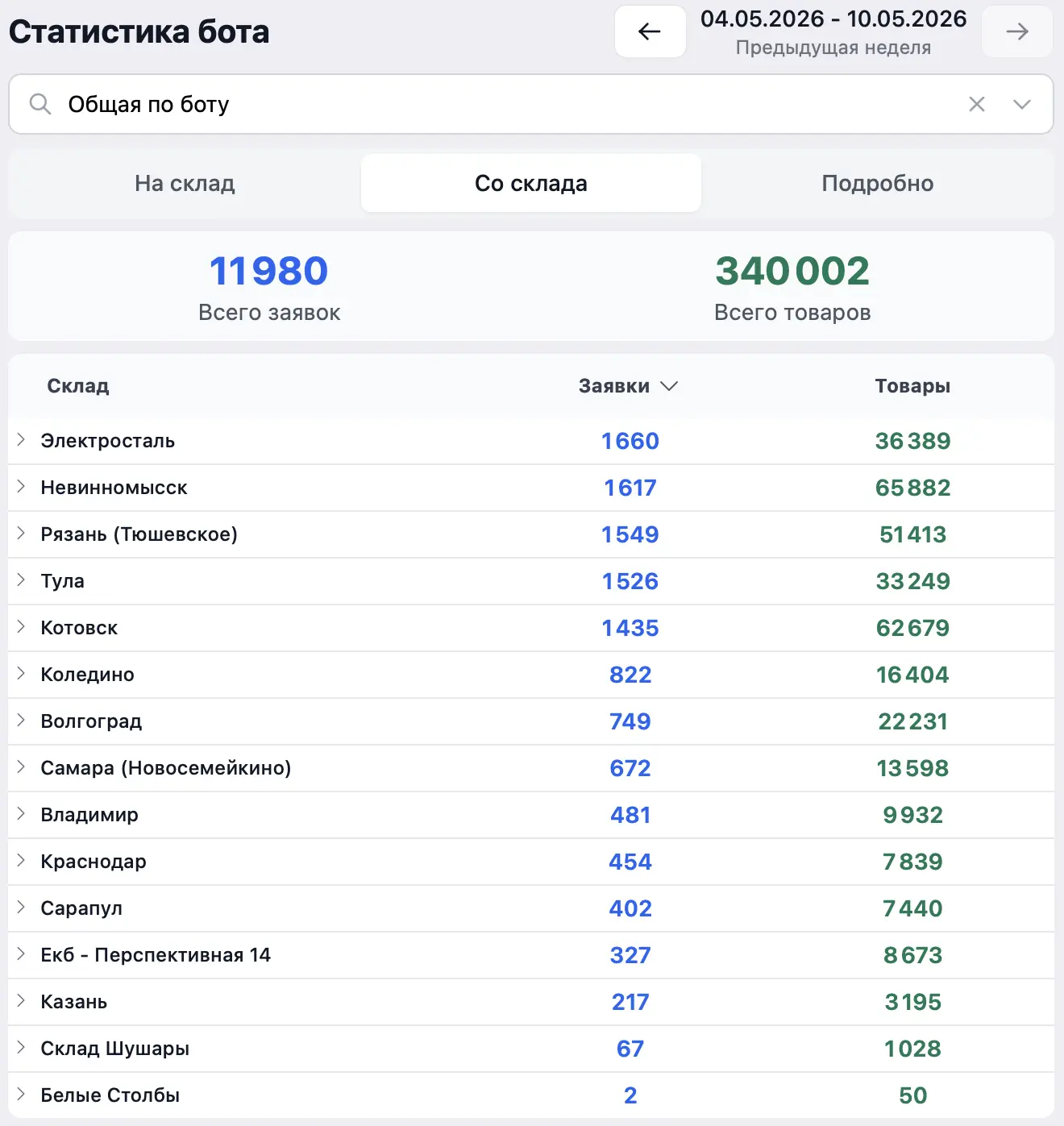Screen dimensions: 1064x1126
Task: Expand the Рязань (Тюшевское) row
Action: (x=22, y=534)
